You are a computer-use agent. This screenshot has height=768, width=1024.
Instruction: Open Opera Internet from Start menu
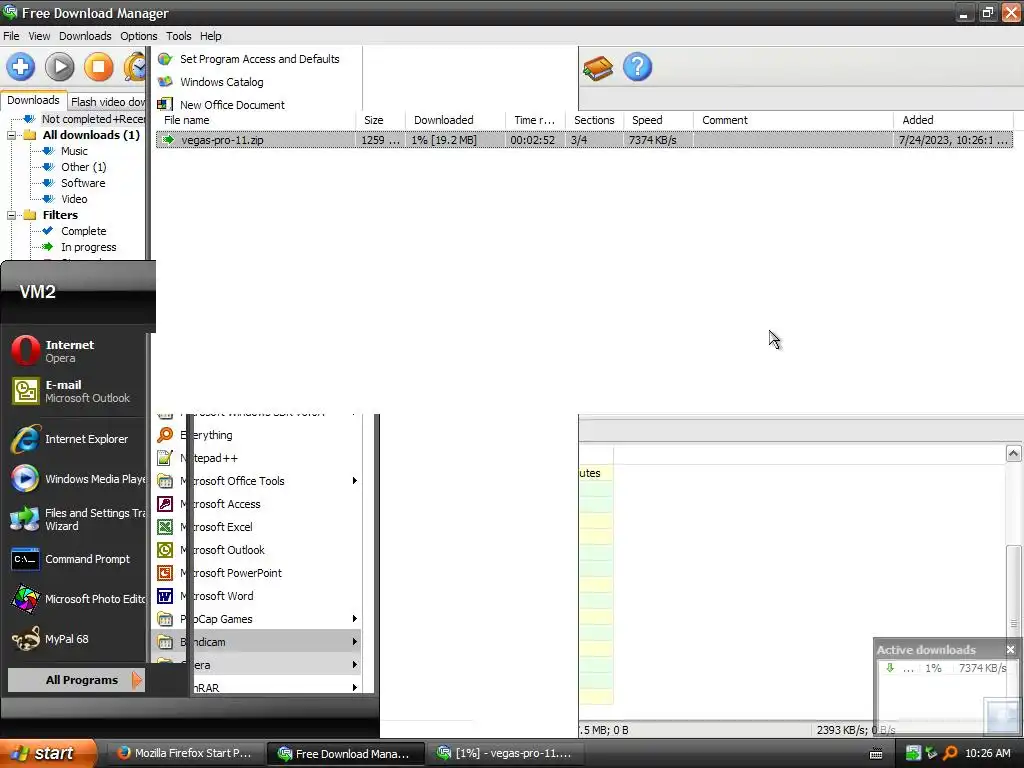pos(75,351)
